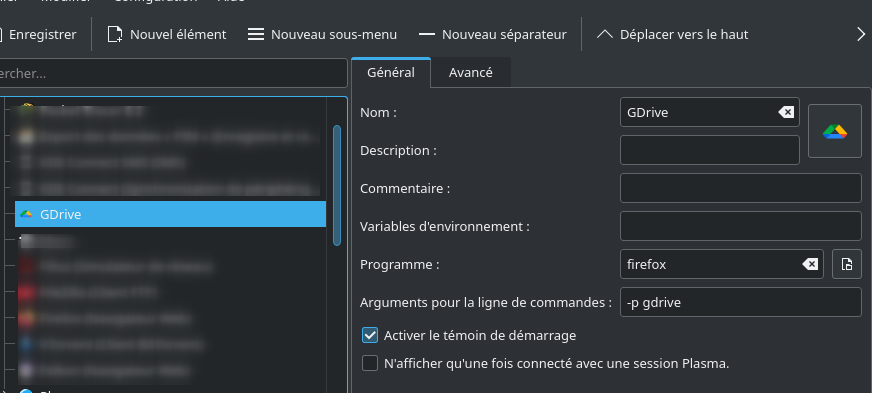Change the Google Drive application icon button
The height and width of the screenshot is (393, 872).
(x=835, y=131)
